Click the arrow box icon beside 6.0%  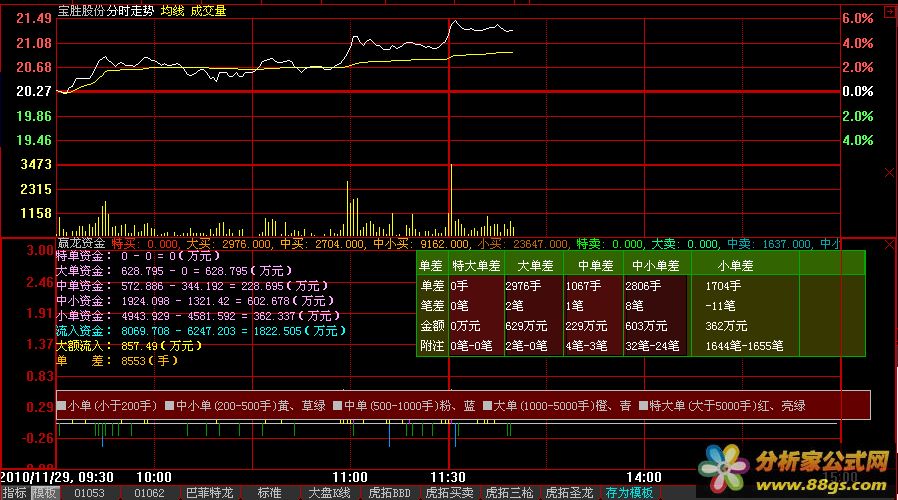point(889,13)
